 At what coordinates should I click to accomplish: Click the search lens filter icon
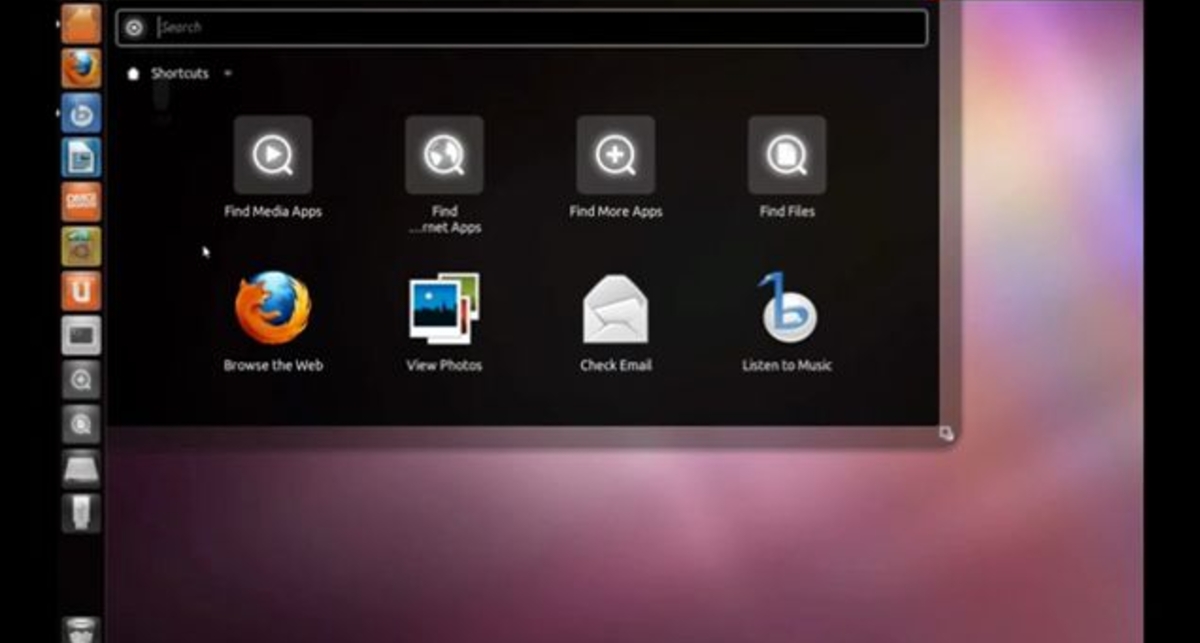click(x=133, y=26)
